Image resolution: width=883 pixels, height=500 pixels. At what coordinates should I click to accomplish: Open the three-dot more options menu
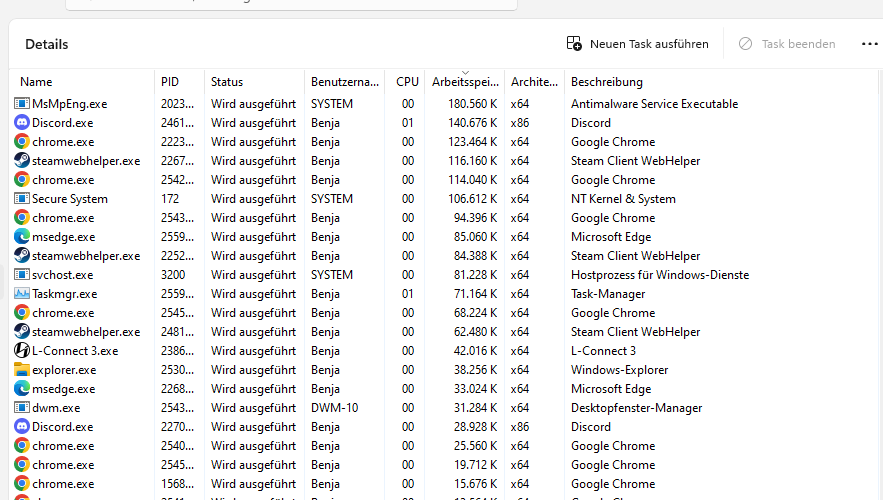pos(869,44)
